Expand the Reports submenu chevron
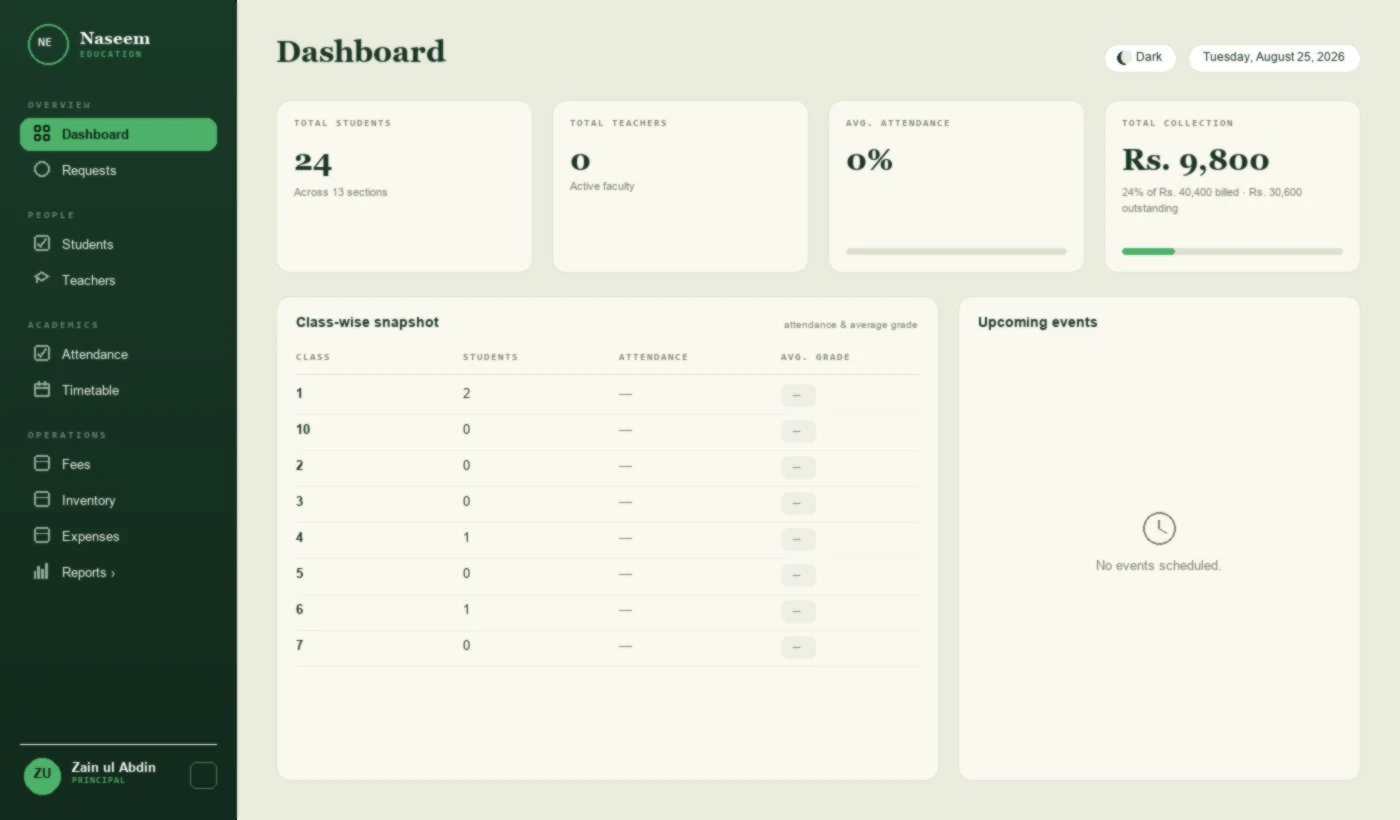 pos(113,573)
